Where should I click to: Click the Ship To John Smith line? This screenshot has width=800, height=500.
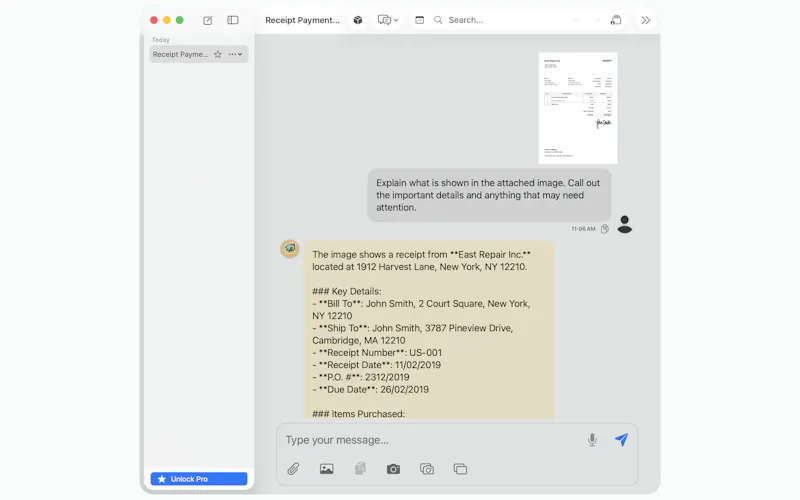point(413,334)
